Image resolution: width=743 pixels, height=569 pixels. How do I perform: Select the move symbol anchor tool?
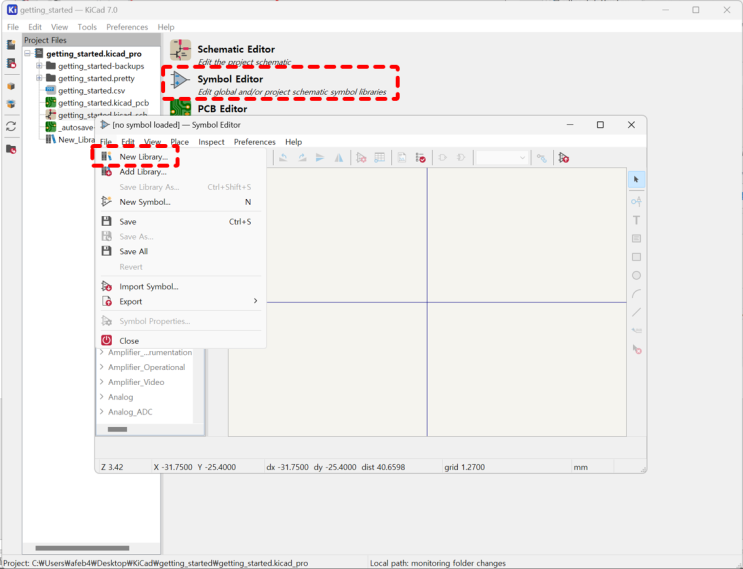(x=636, y=330)
